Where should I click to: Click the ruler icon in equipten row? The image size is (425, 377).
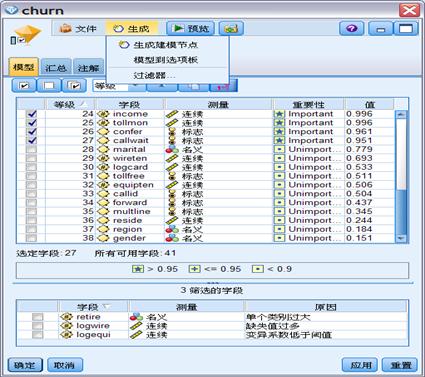tap(172, 185)
